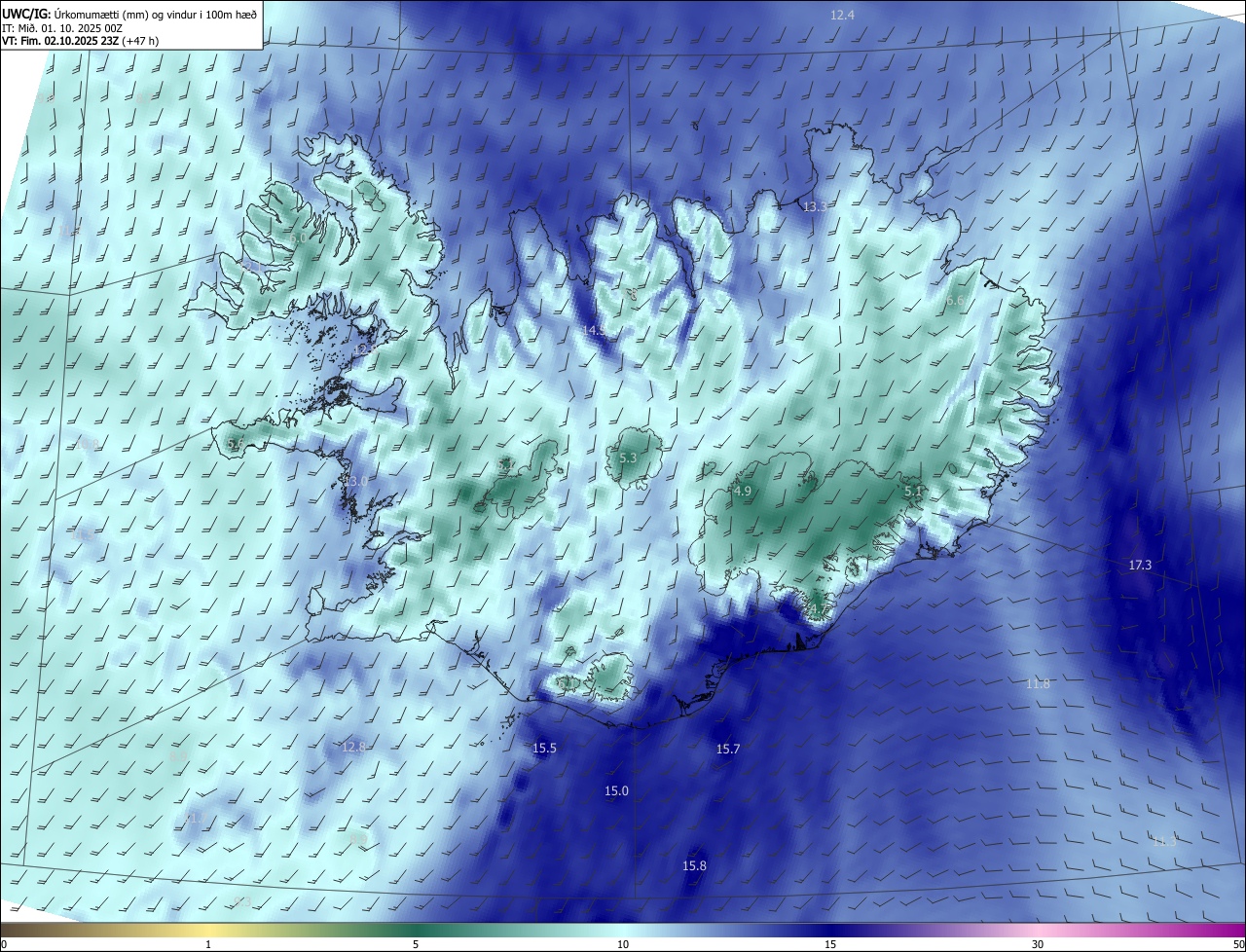This screenshot has height=952, width=1246.
Task: Click the colorbar tick label 30
Action: [1038, 944]
